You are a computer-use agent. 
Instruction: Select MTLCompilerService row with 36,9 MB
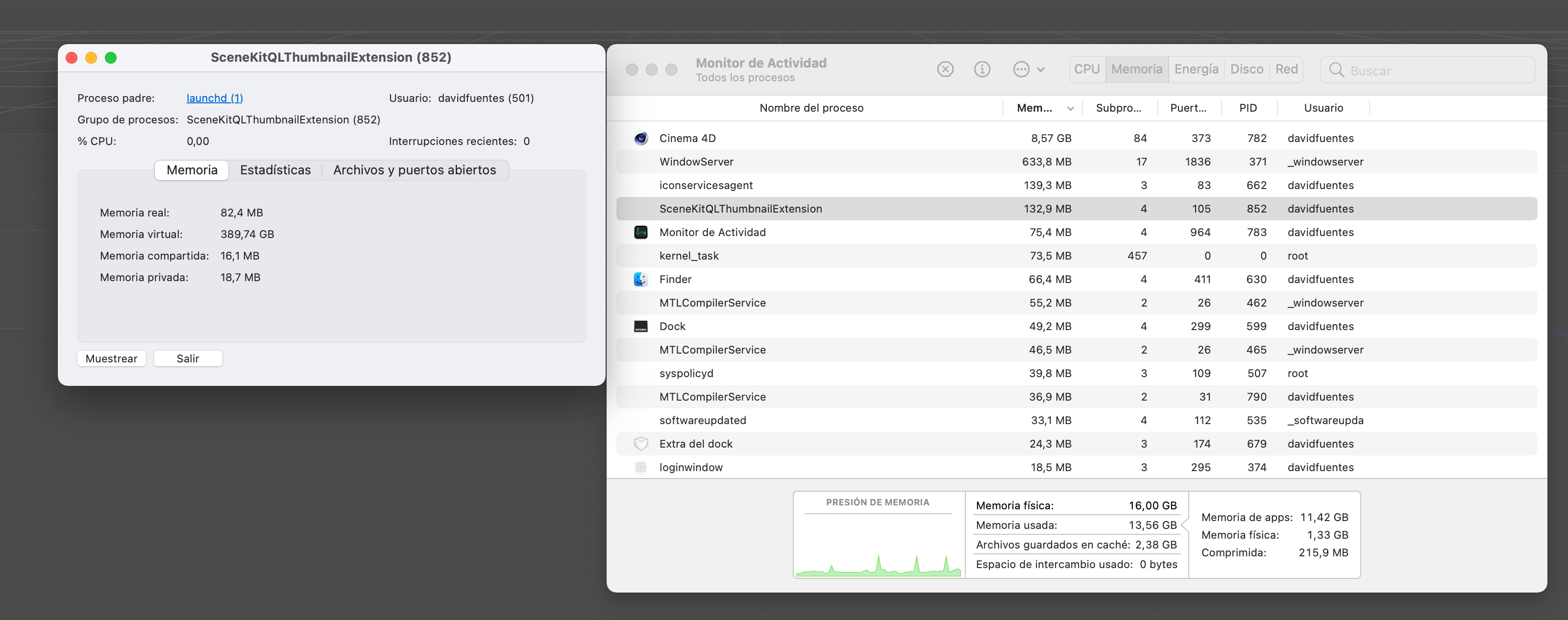(x=1076, y=397)
